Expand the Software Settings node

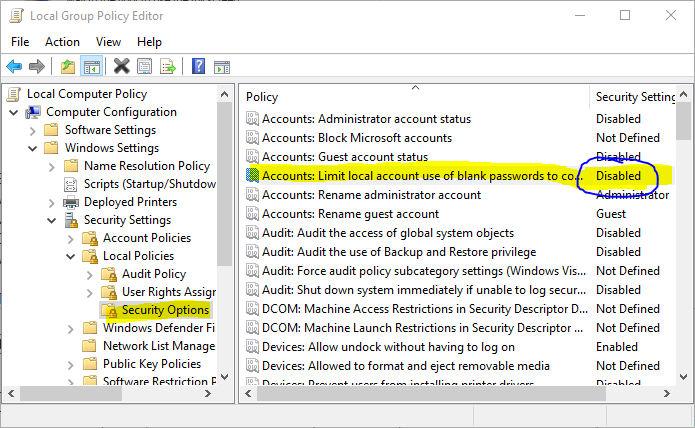(x=32, y=131)
